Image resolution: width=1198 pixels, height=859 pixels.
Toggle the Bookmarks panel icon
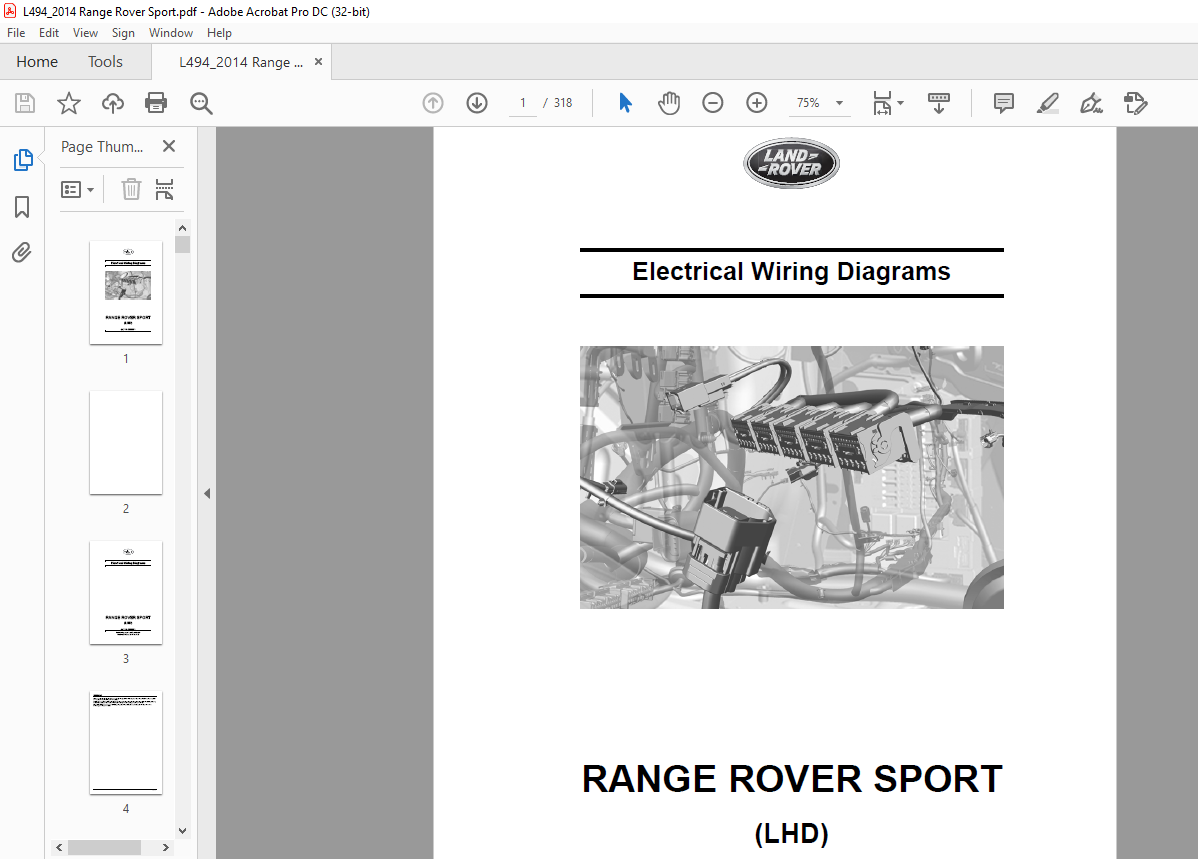[22, 207]
